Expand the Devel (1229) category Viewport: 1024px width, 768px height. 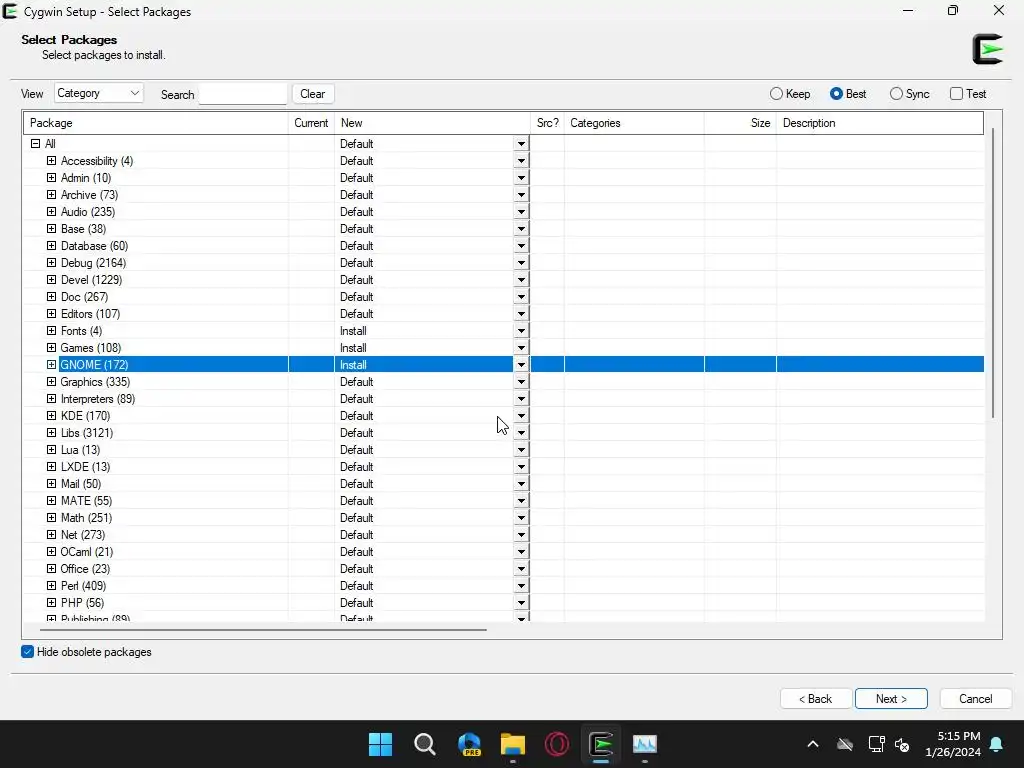(x=52, y=280)
